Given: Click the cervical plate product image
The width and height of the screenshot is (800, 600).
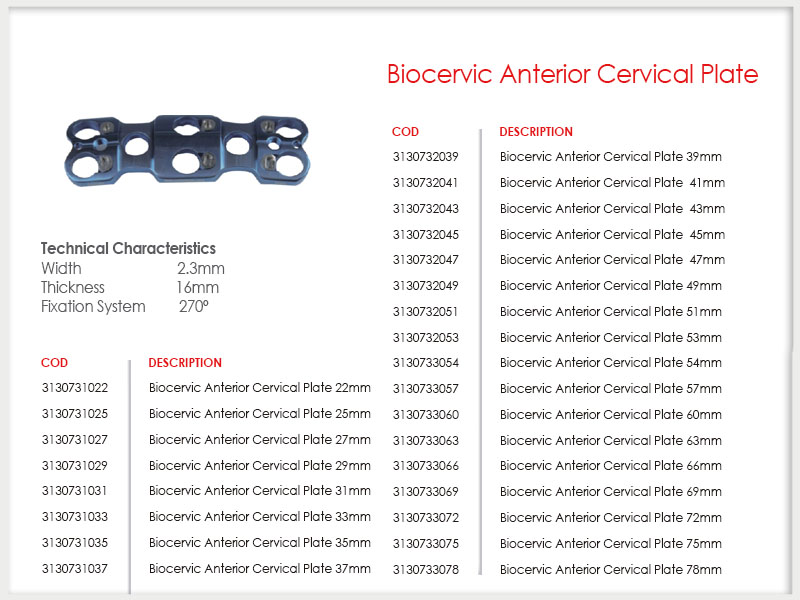Looking at the screenshot, I should click(187, 151).
